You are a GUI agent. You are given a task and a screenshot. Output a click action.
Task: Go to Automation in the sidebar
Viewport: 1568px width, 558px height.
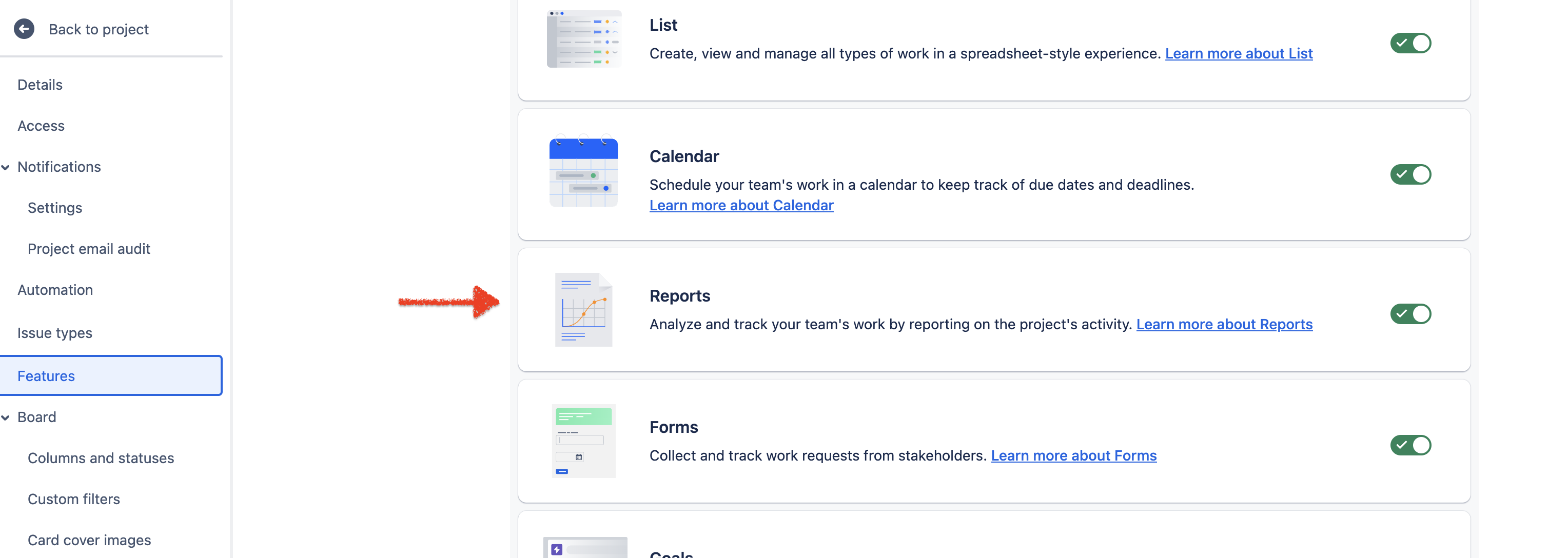pyautogui.click(x=55, y=290)
